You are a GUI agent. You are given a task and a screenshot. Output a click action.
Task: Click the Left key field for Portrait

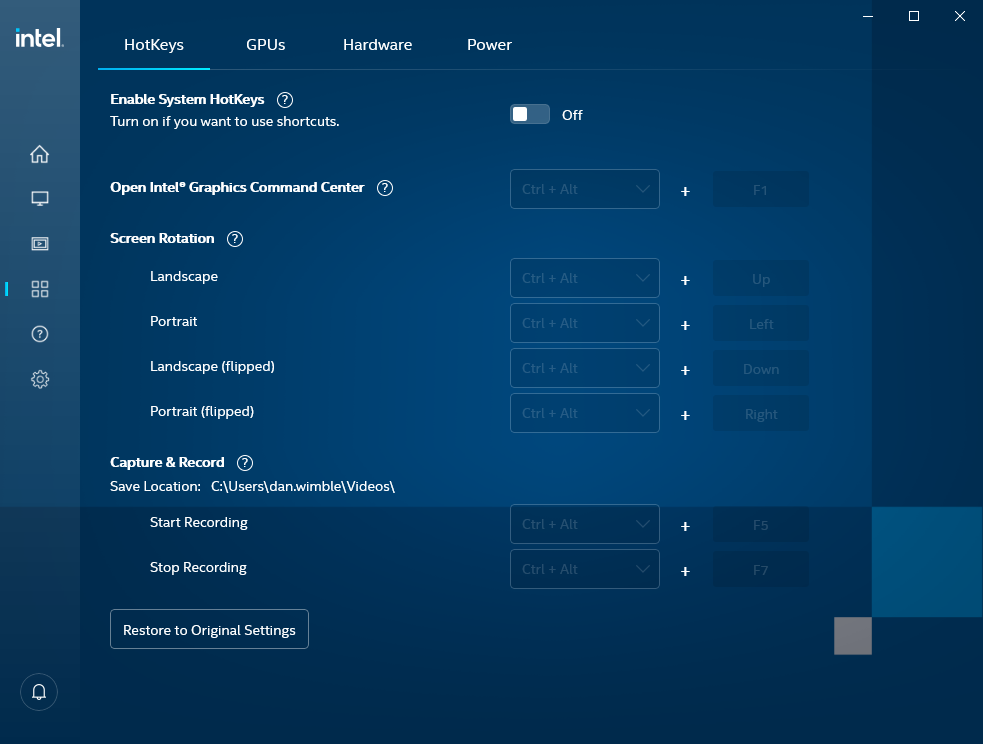(760, 323)
